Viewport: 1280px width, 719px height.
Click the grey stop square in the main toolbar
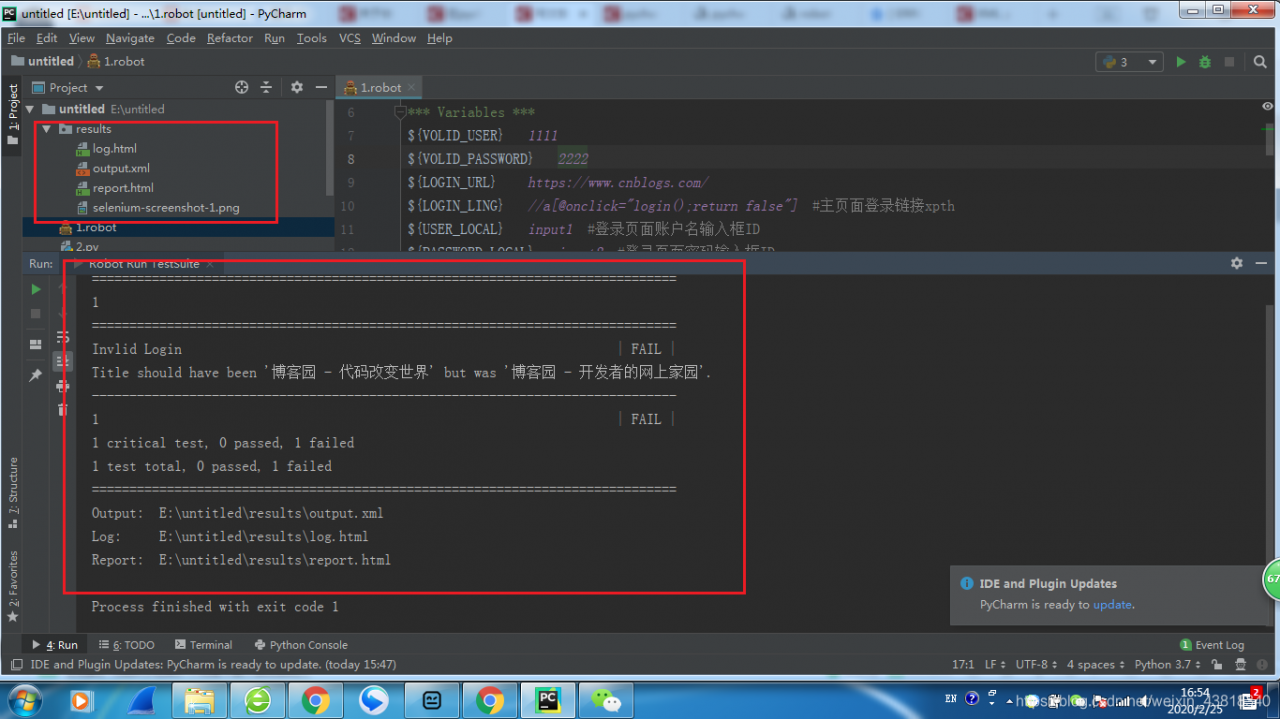click(x=1229, y=62)
